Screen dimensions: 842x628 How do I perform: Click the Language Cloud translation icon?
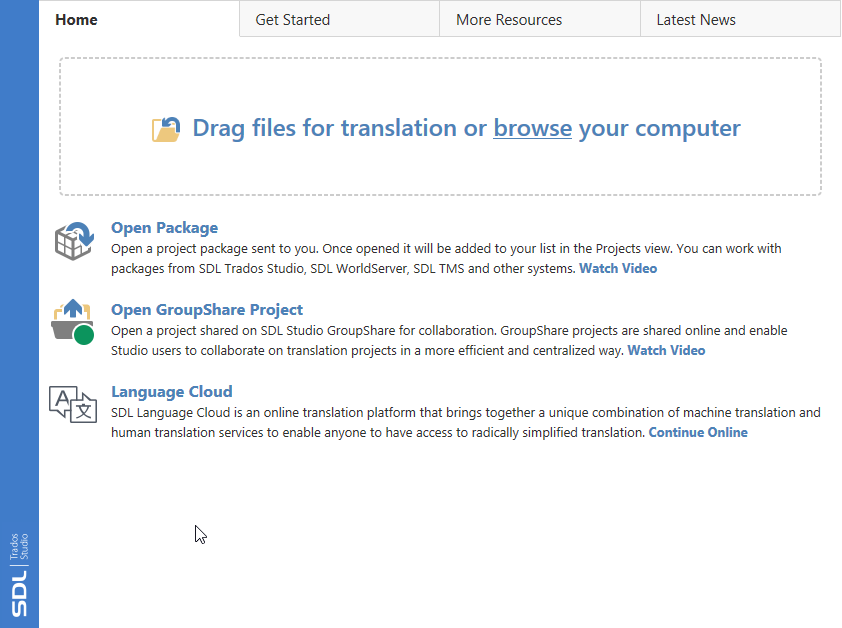(73, 404)
